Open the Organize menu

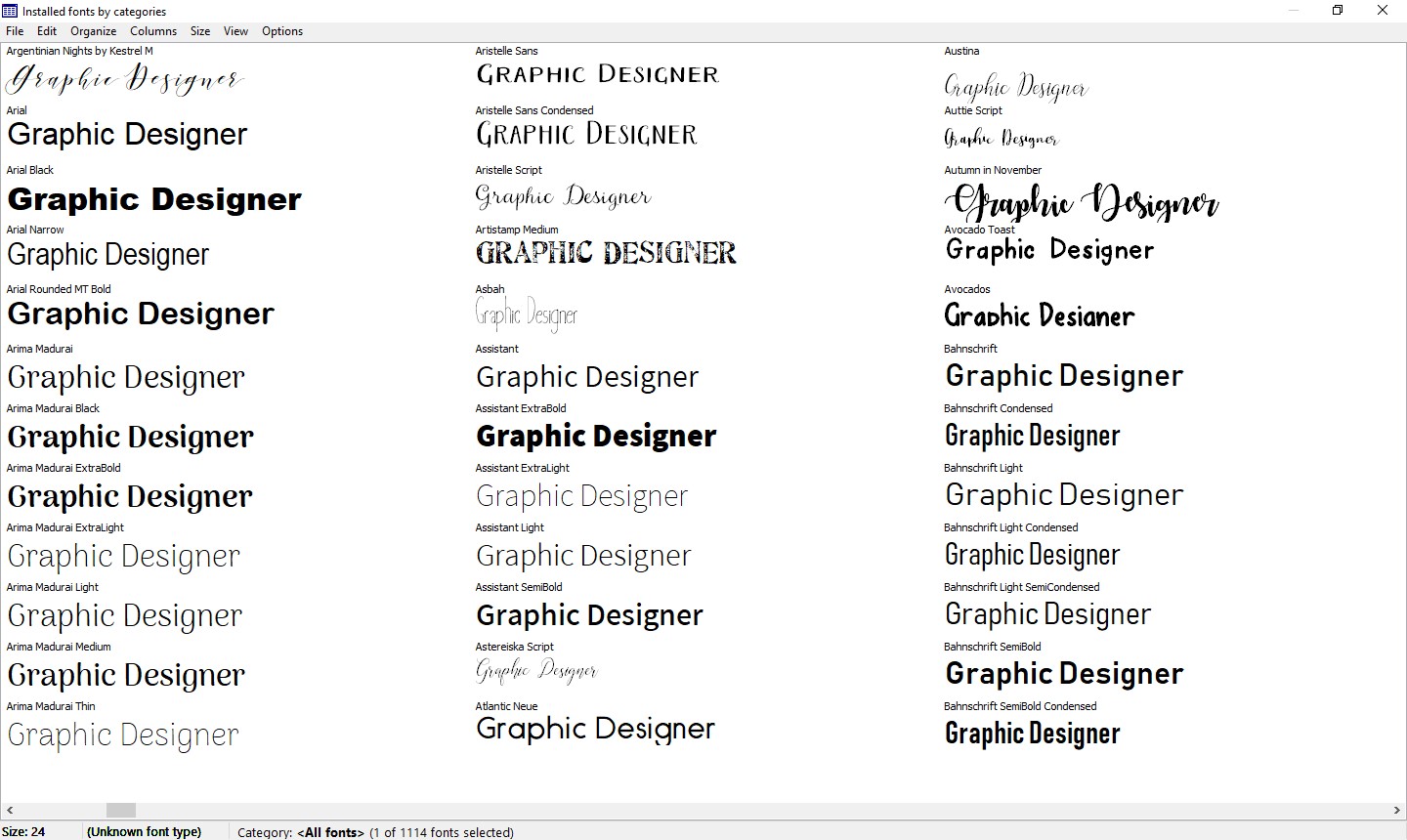(93, 30)
